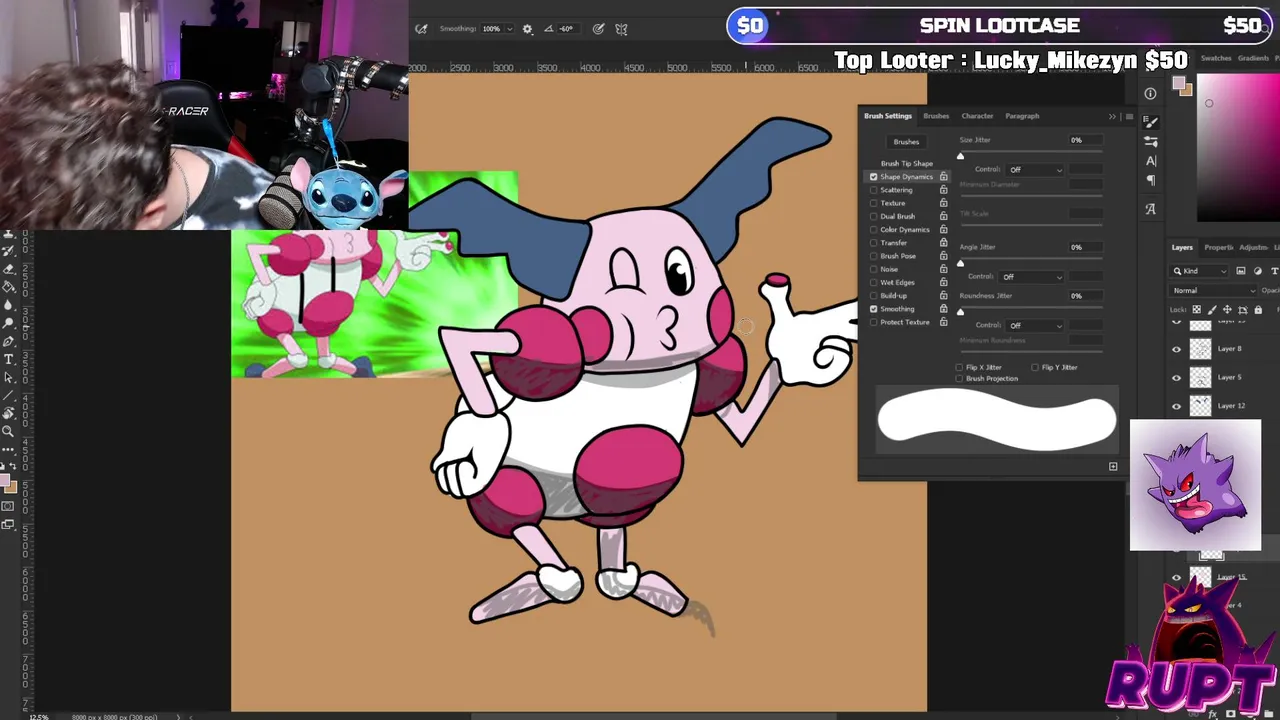Open the Edit Toolbar three-dots menu

9,449
